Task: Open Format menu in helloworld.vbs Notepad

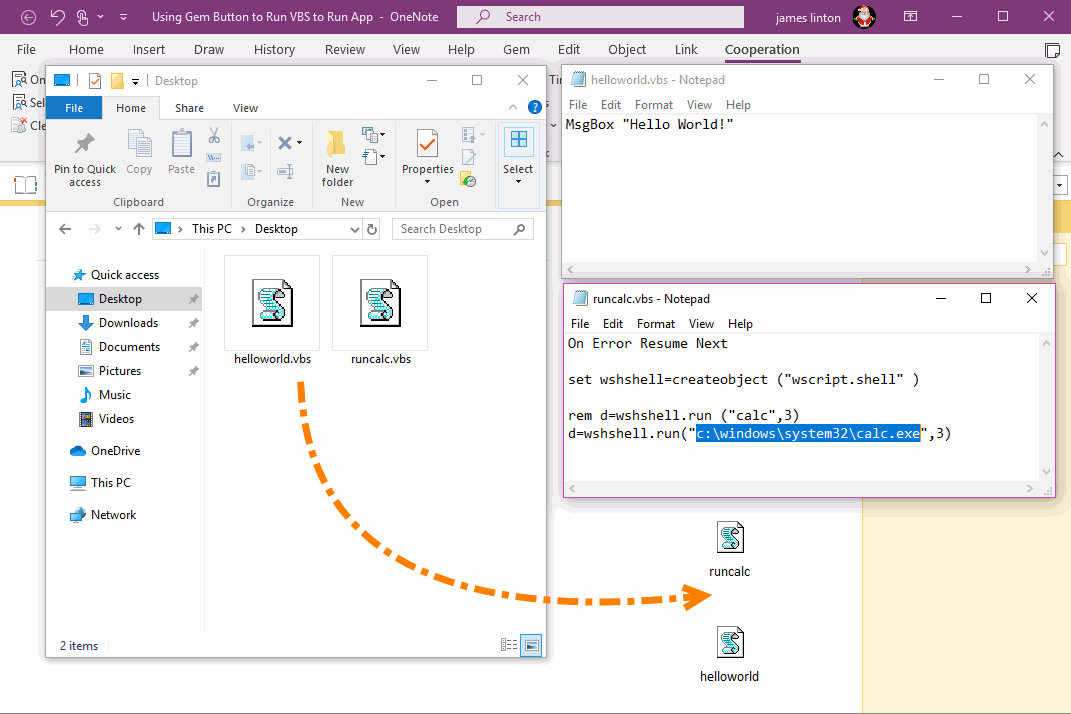Action: click(654, 105)
